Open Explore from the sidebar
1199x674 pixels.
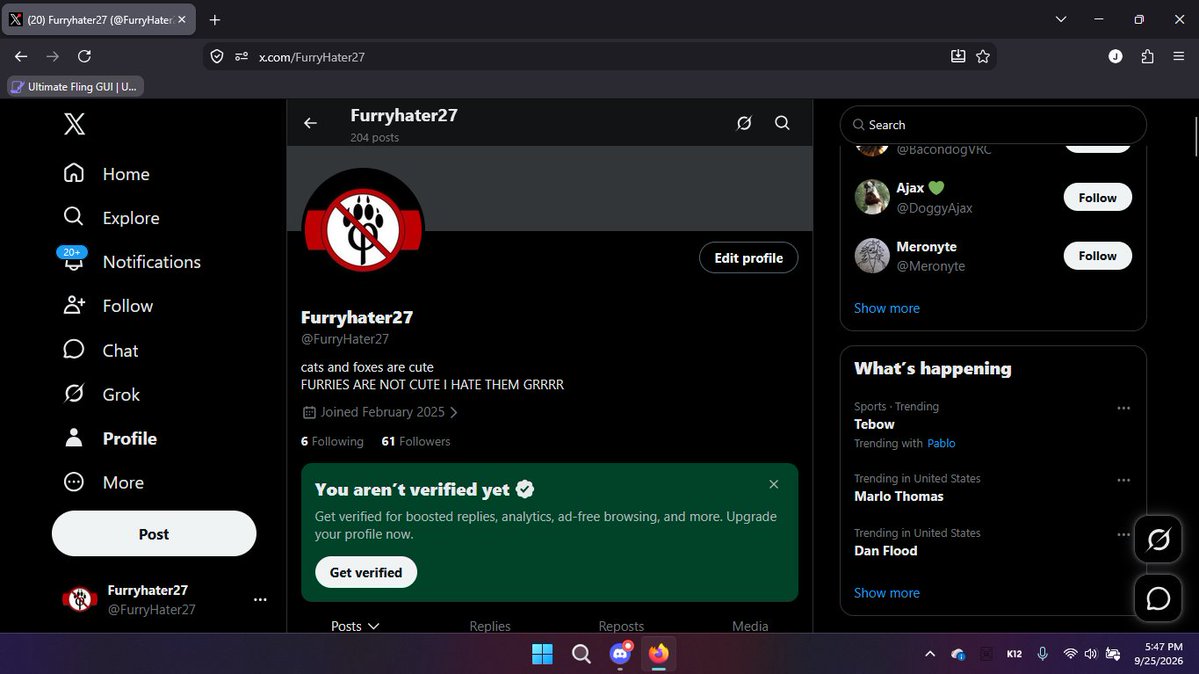tap(112, 218)
